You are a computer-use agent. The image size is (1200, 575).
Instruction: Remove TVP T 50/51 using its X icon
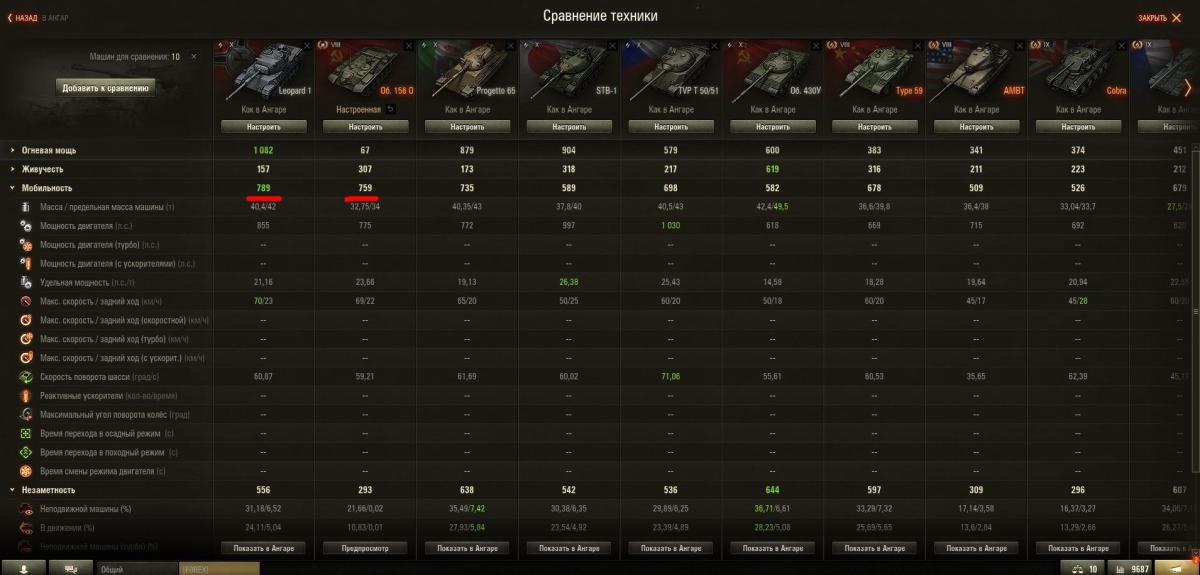[x=716, y=46]
